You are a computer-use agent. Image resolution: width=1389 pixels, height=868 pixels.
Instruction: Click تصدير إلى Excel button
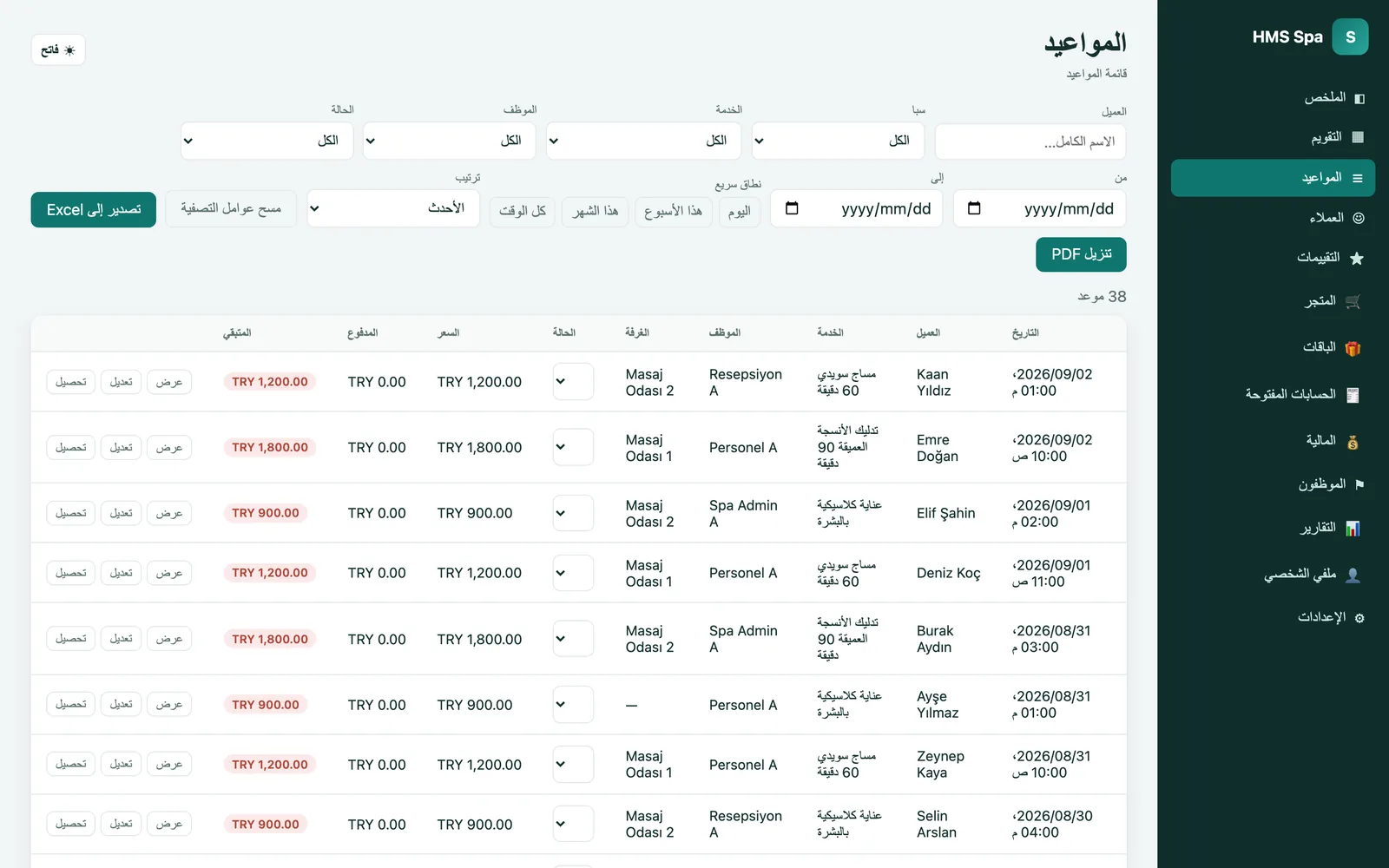[x=94, y=210]
